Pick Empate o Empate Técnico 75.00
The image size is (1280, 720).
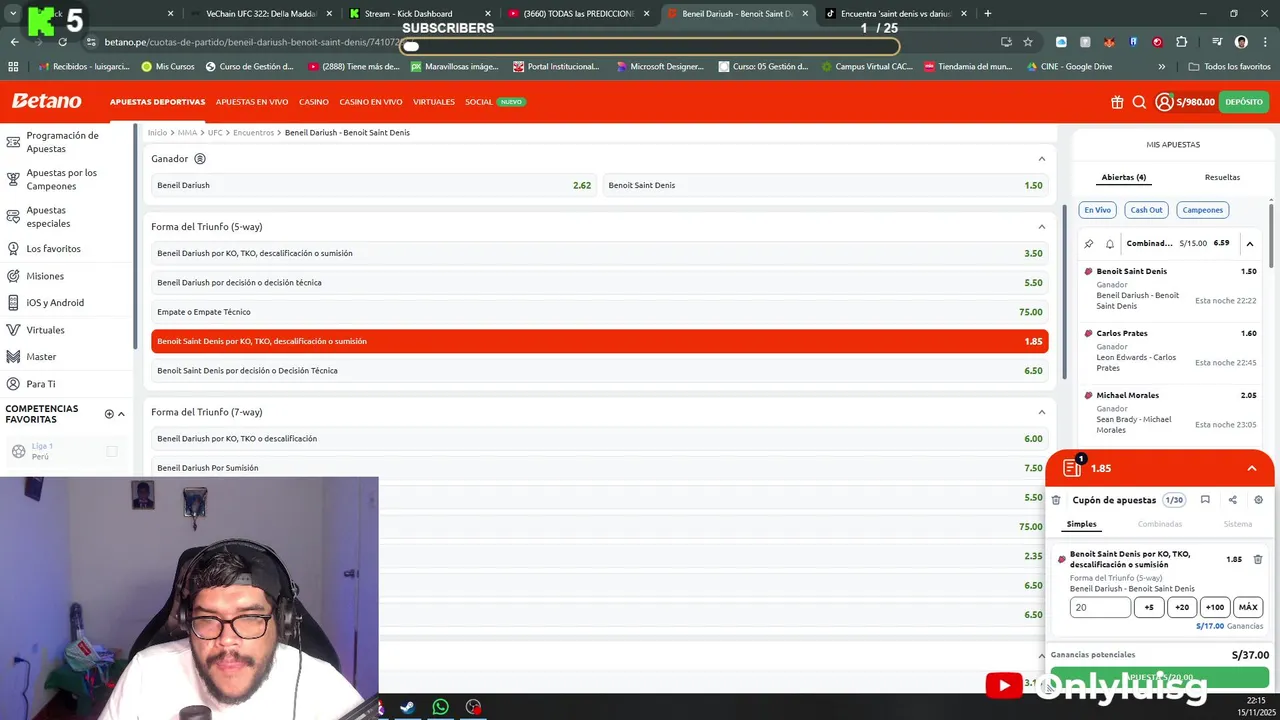click(x=600, y=312)
